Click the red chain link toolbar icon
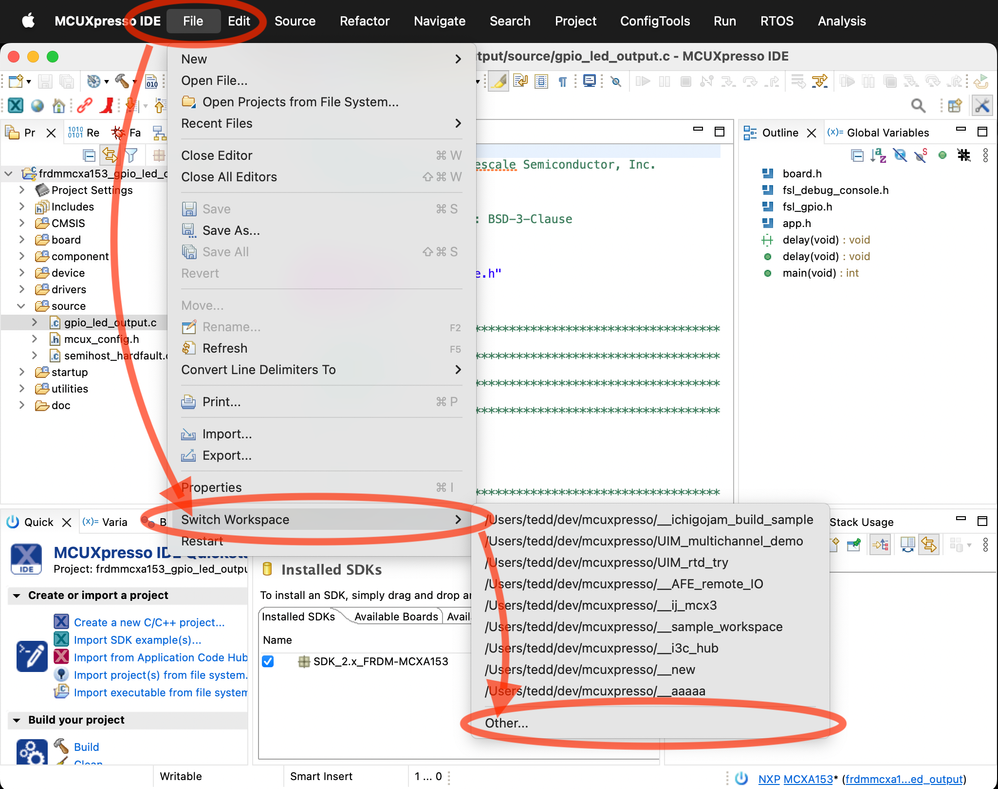The image size is (998, 789). click(x=84, y=105)
